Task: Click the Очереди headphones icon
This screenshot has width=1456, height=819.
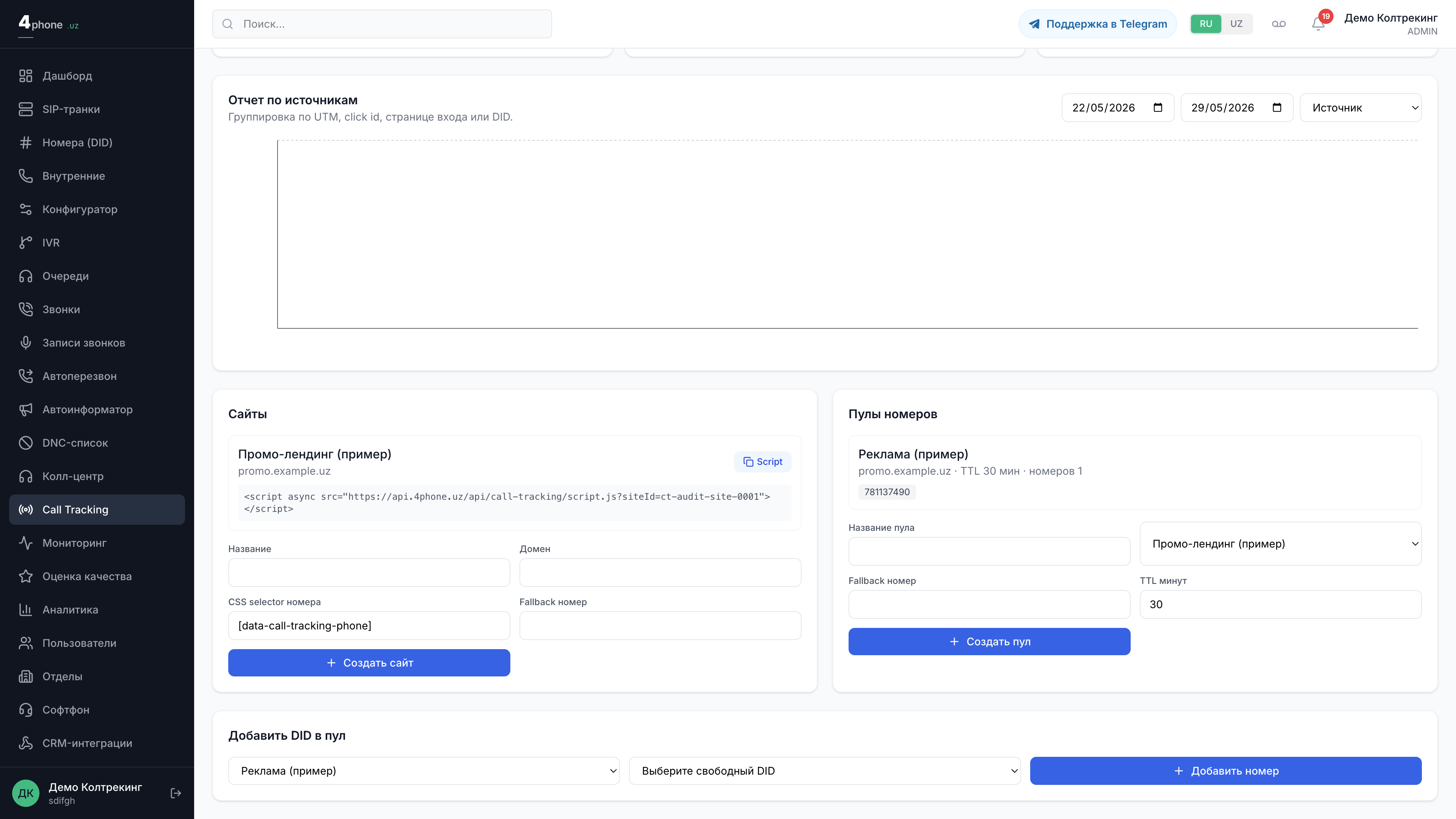Action: pos(25,276)
